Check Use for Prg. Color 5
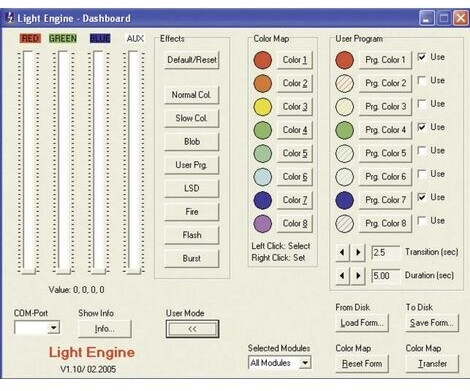Screen dimensions: 470x391 [422, 150]
